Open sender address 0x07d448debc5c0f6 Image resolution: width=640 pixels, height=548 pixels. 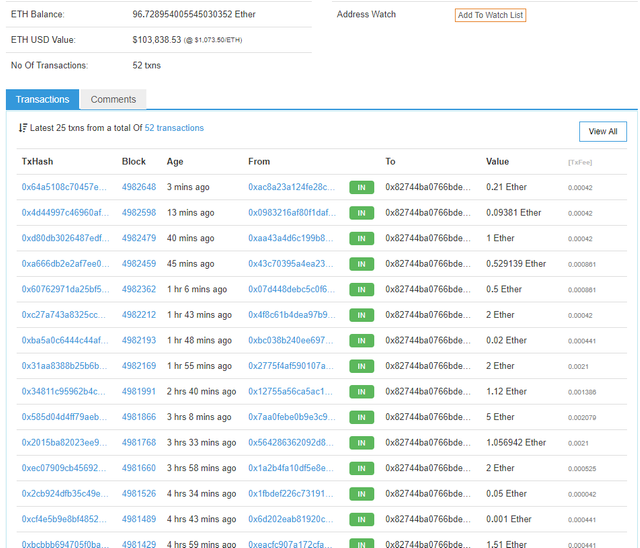pos(291,289)
